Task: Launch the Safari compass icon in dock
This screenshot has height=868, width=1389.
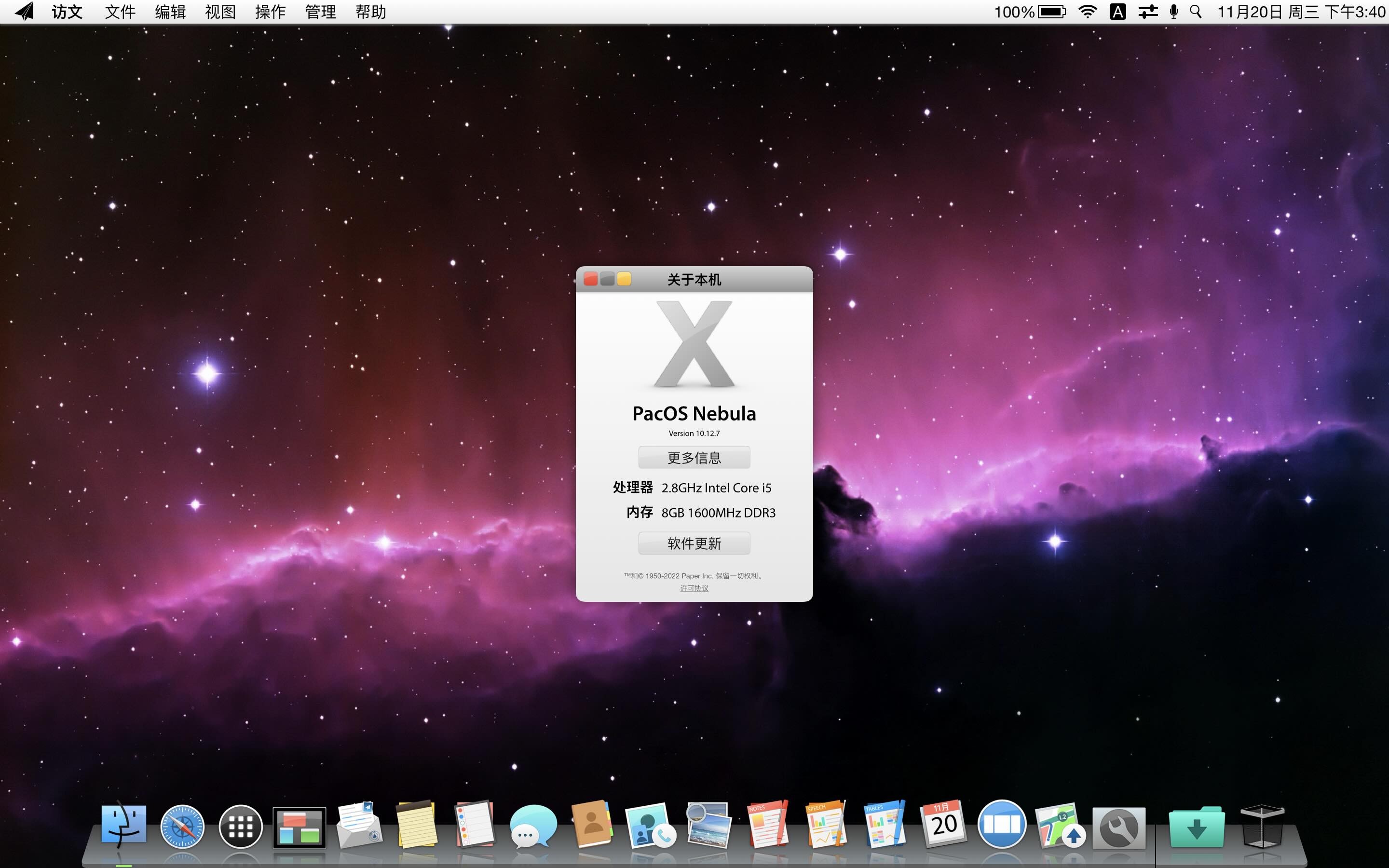Action: click(182, 826)
